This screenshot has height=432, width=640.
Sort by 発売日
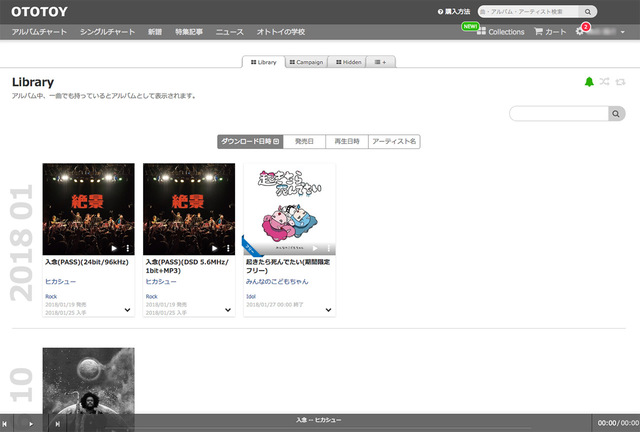point(304,141)
